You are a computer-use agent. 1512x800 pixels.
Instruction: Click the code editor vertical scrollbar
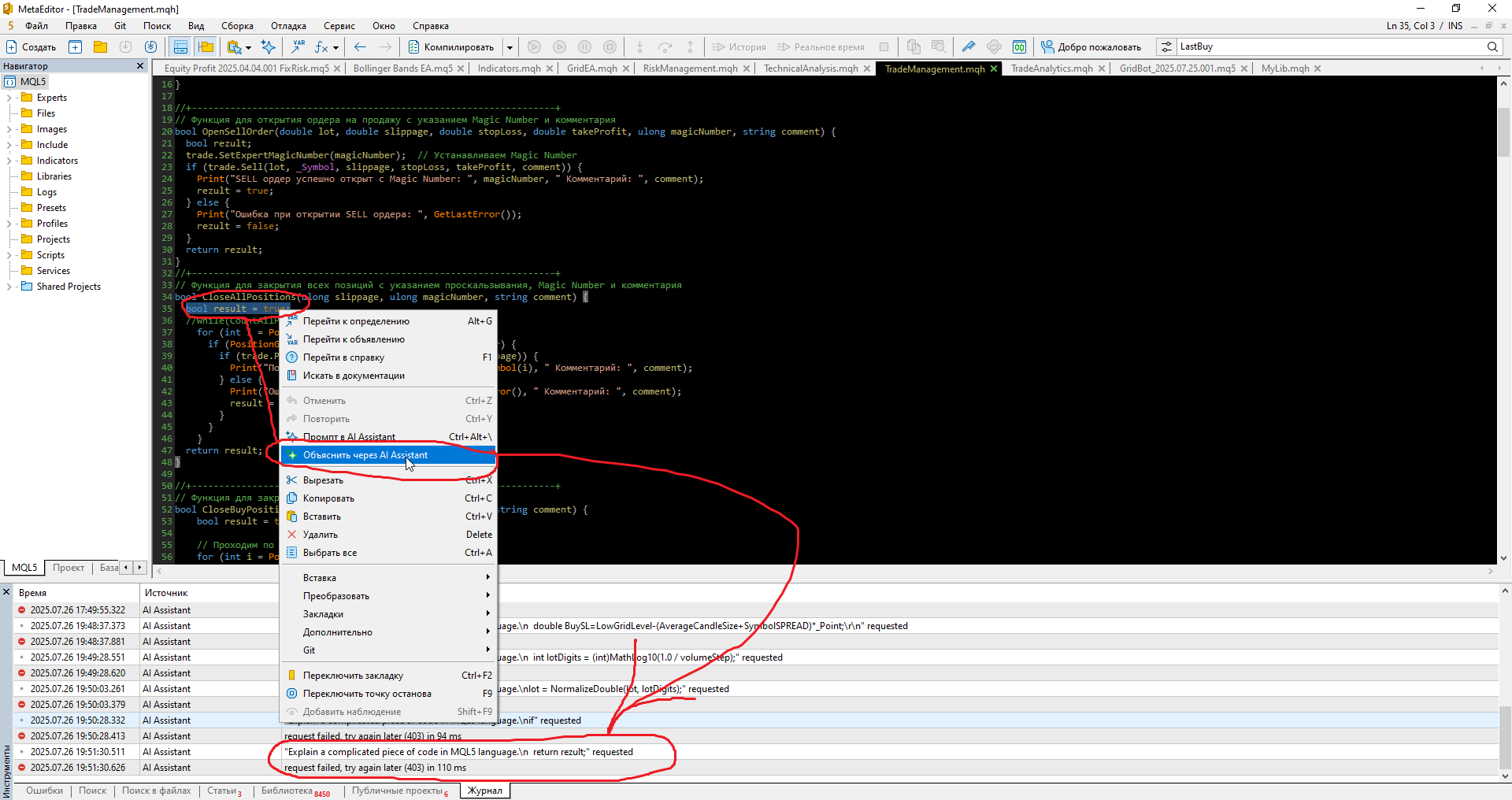tap(1503, 315)
